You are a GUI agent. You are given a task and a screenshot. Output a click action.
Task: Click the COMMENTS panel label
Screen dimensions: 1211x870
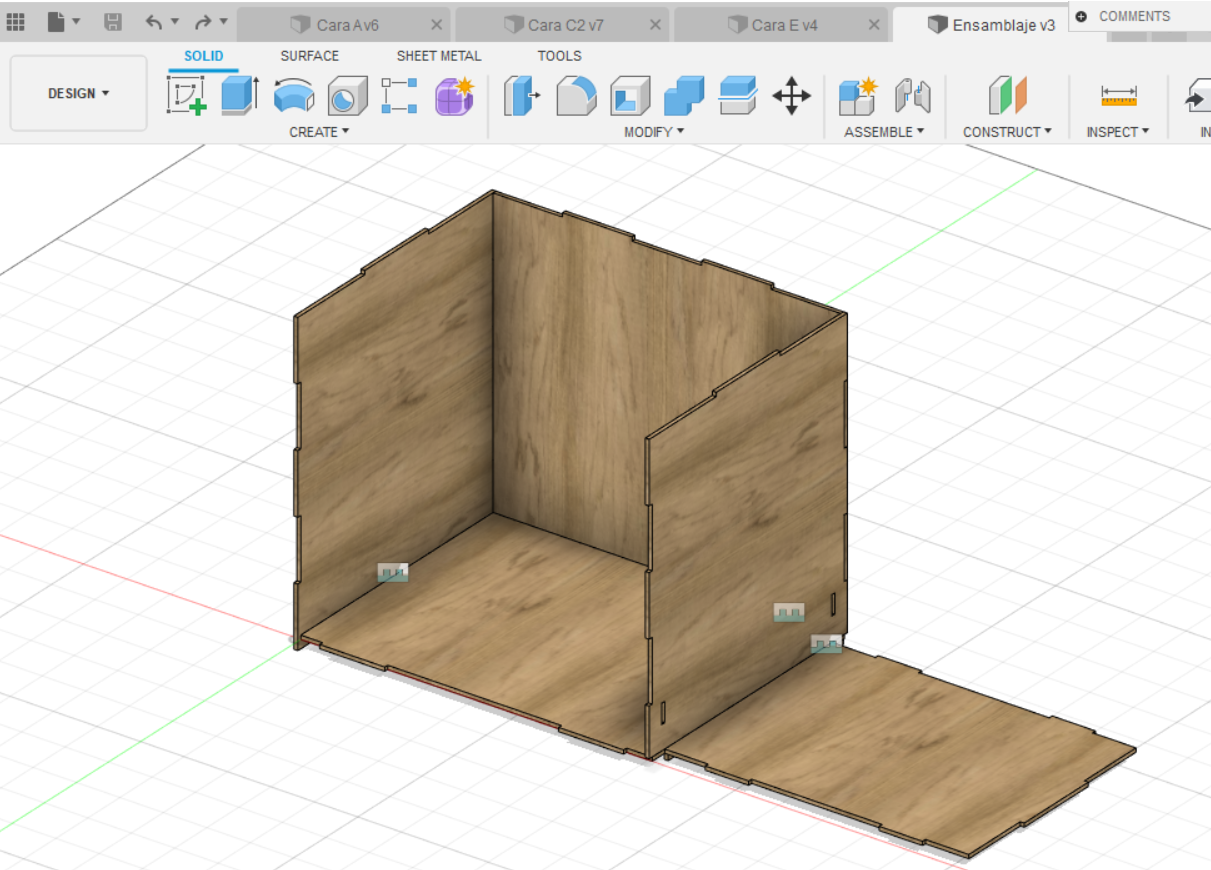(x=1134, y=16)
